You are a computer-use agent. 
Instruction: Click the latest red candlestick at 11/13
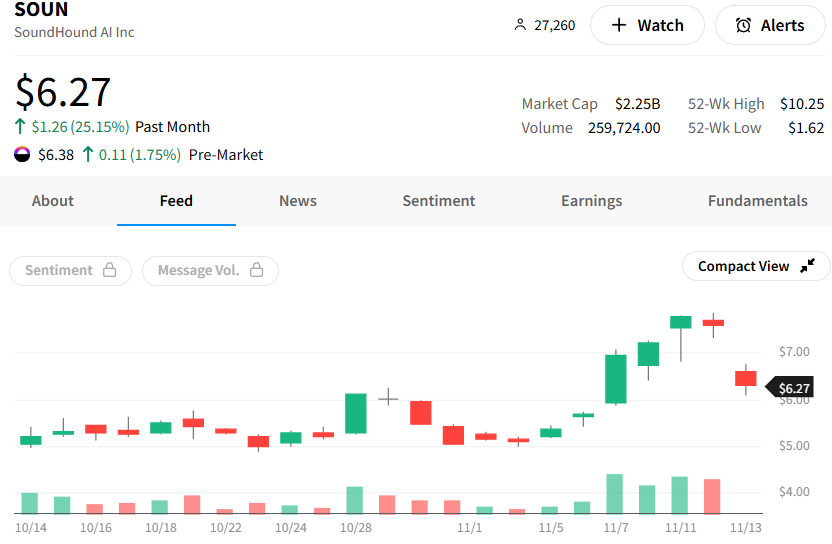[746, 378]
